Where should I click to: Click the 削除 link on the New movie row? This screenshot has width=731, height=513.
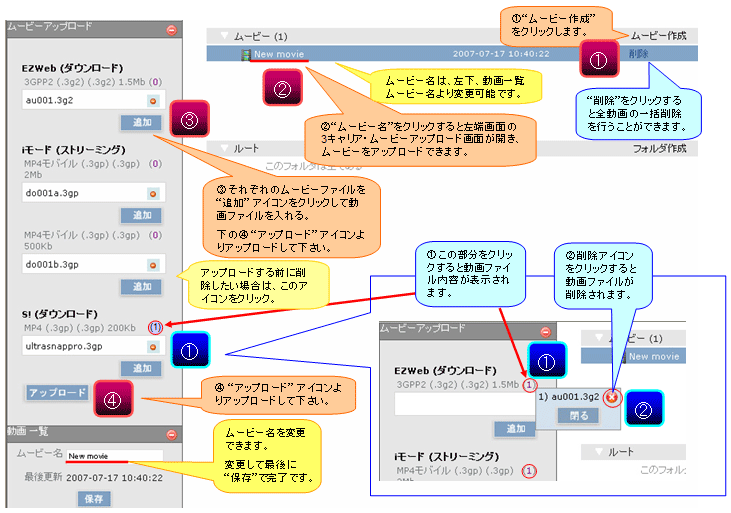[638, 54]
